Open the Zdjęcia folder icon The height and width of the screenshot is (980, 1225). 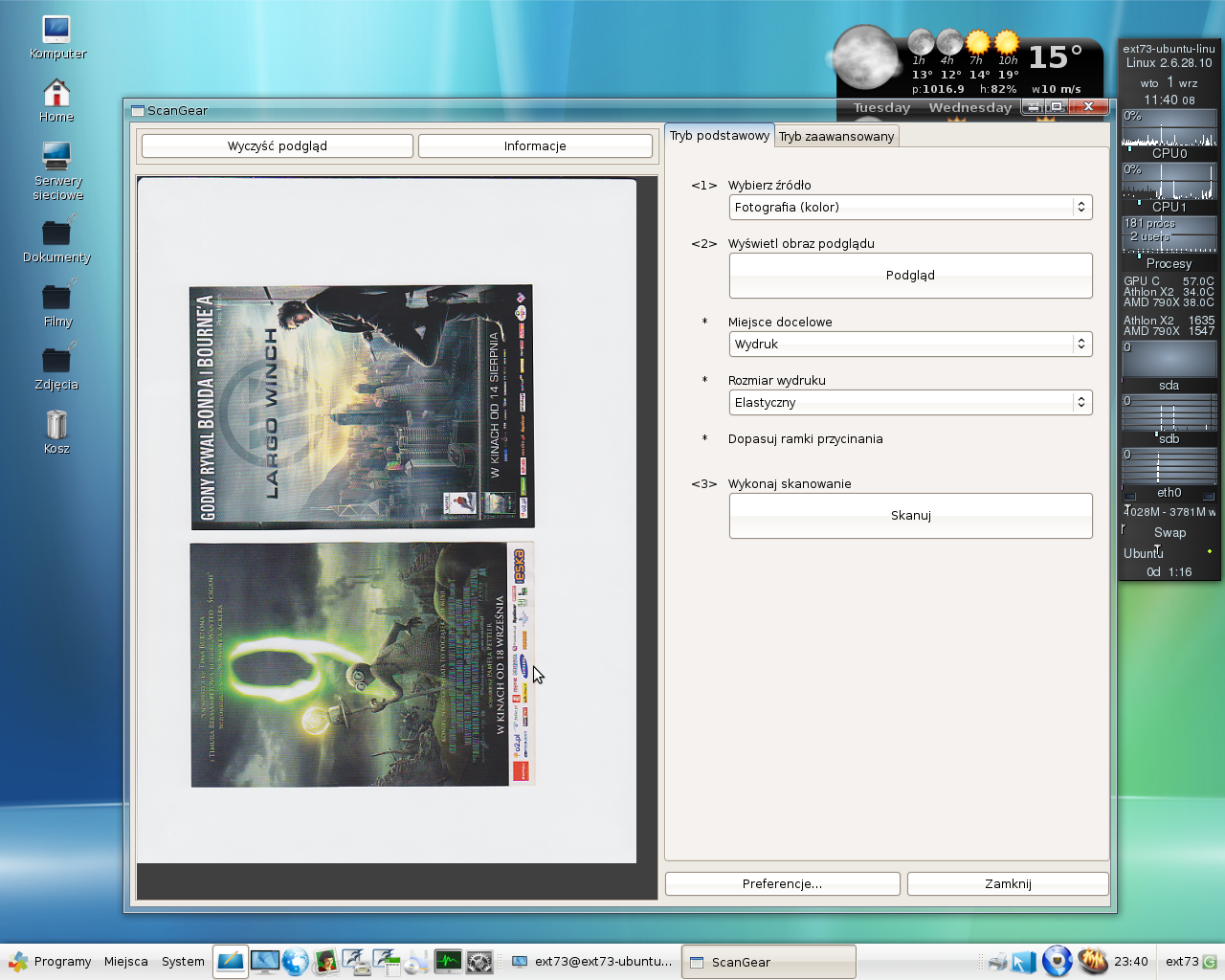tap(56, 367)
